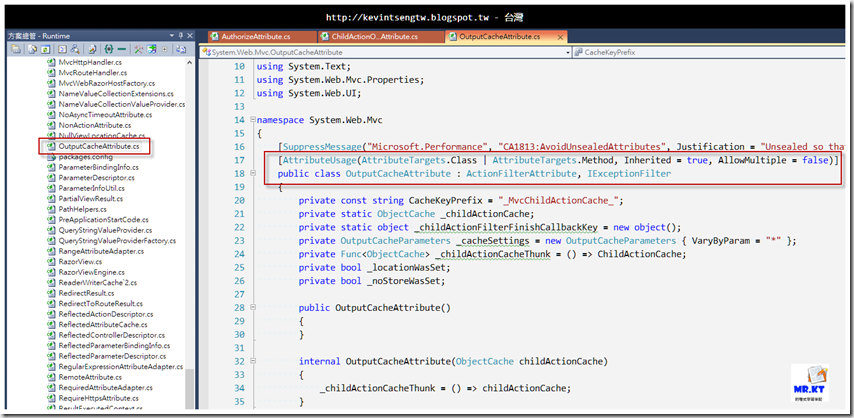Screen dimensions: 854x418
Task: Select MvcWebRazorHostFactory.cs file
Action: [107, 83]
